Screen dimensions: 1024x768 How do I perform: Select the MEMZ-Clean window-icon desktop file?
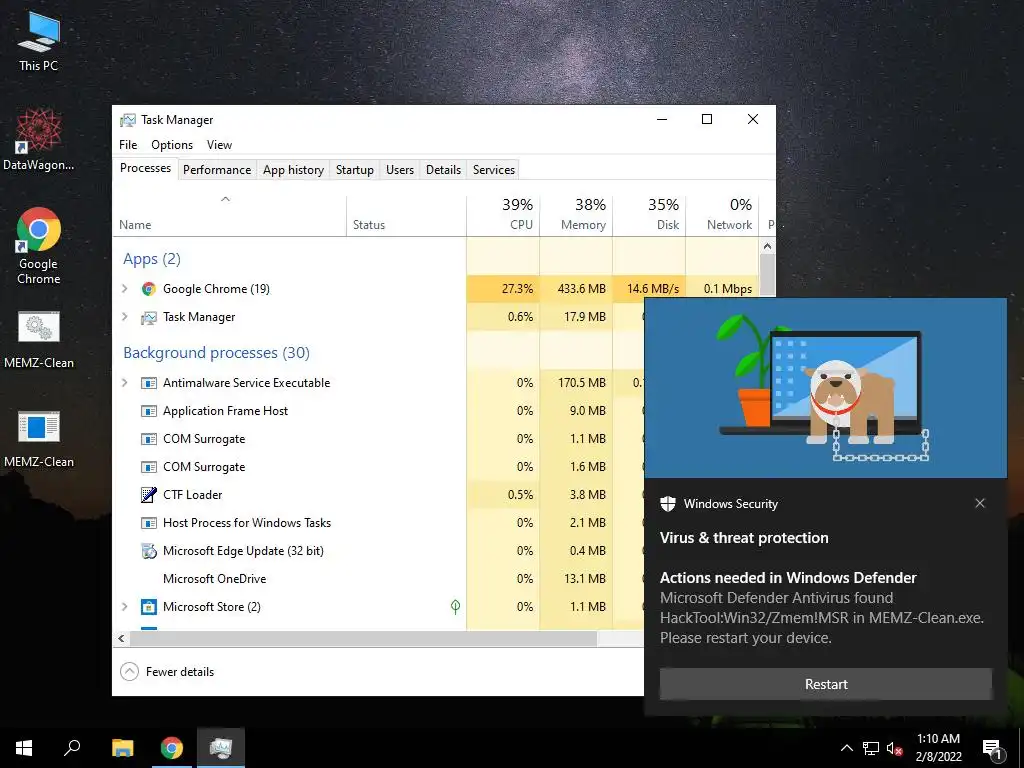pos(39,438)
